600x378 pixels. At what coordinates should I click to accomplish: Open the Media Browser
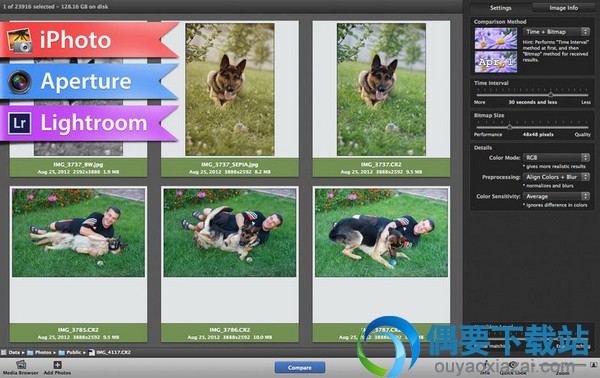(x=21, y=367)
